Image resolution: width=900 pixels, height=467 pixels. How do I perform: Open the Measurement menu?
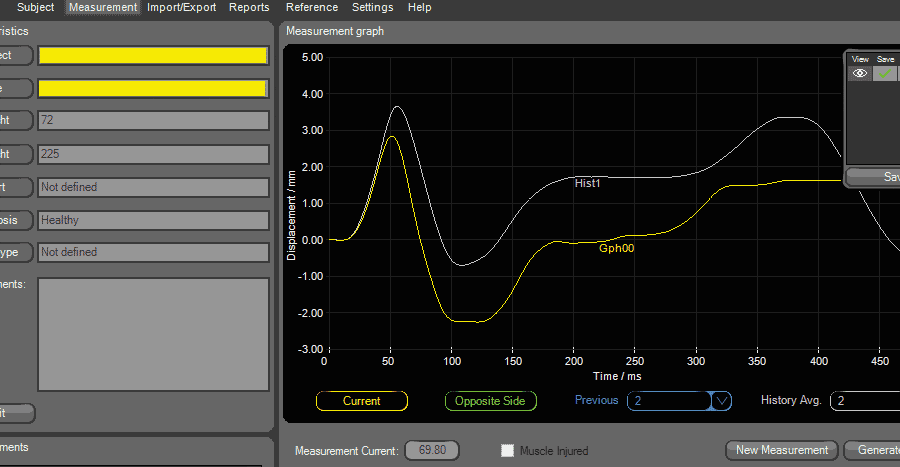click(103, 7)
